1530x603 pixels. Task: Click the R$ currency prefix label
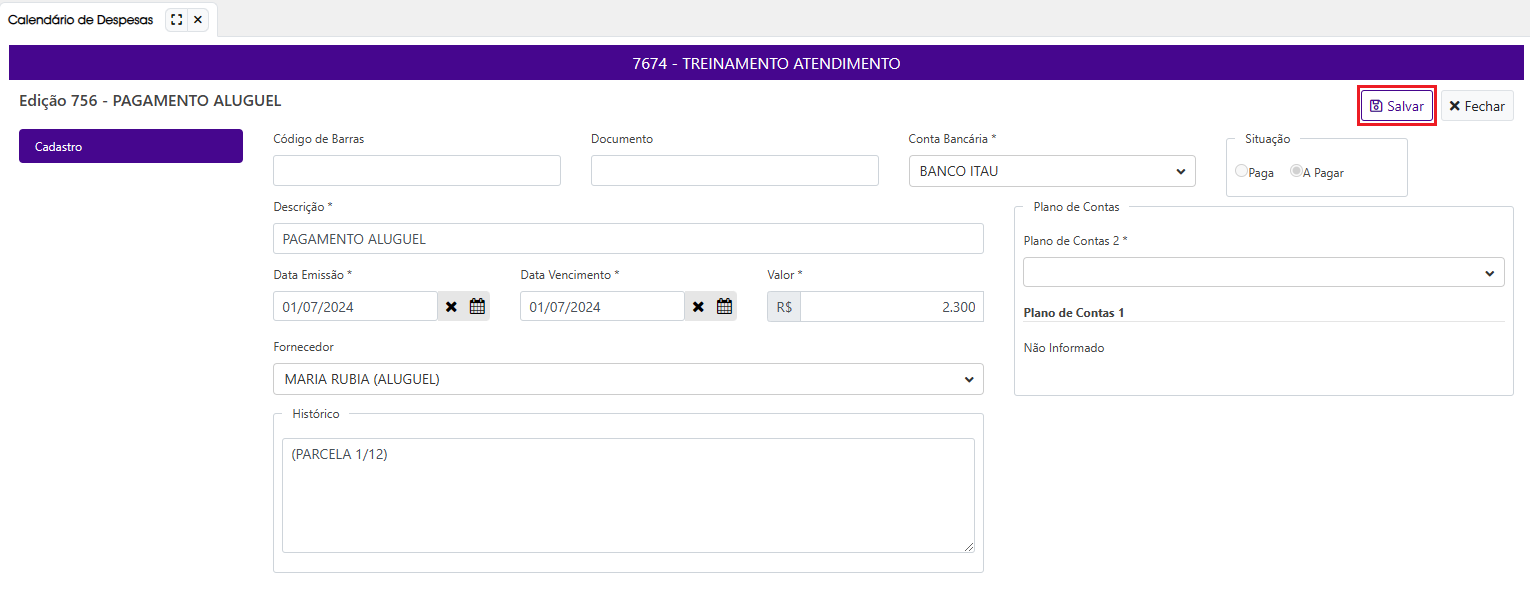point(784,307)
